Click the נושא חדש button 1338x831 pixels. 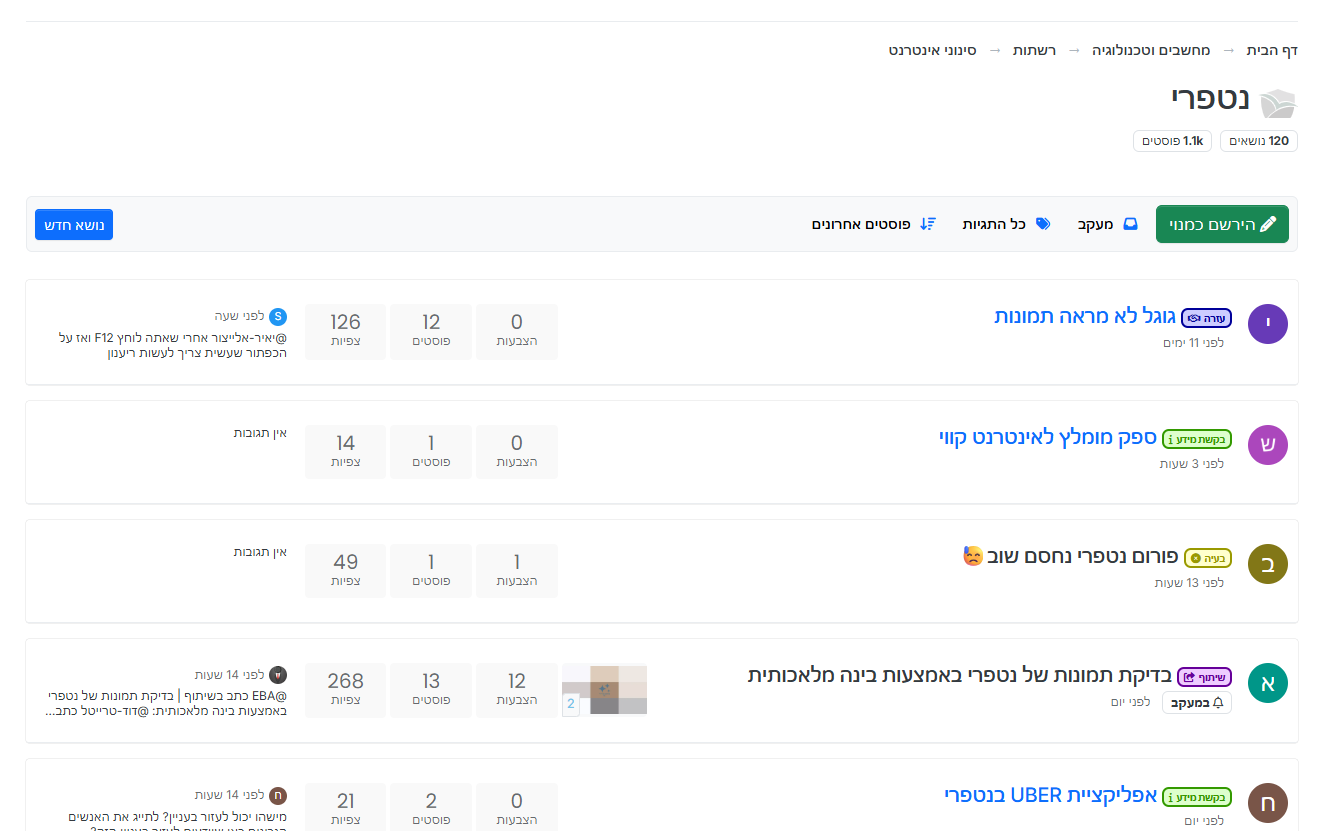coord(74,224)
